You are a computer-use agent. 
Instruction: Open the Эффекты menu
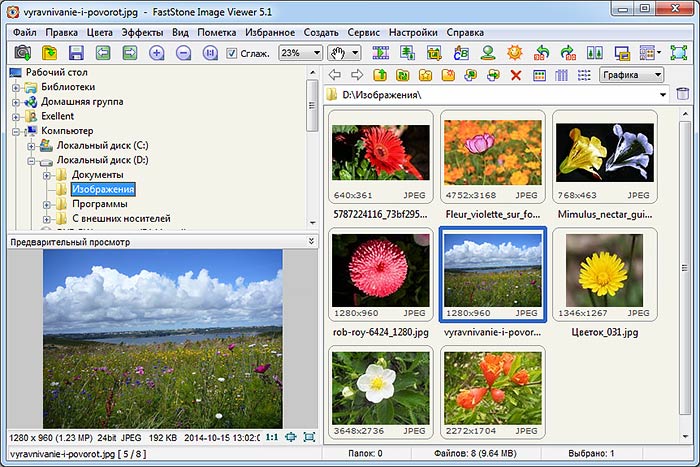[x=142, y=32]
